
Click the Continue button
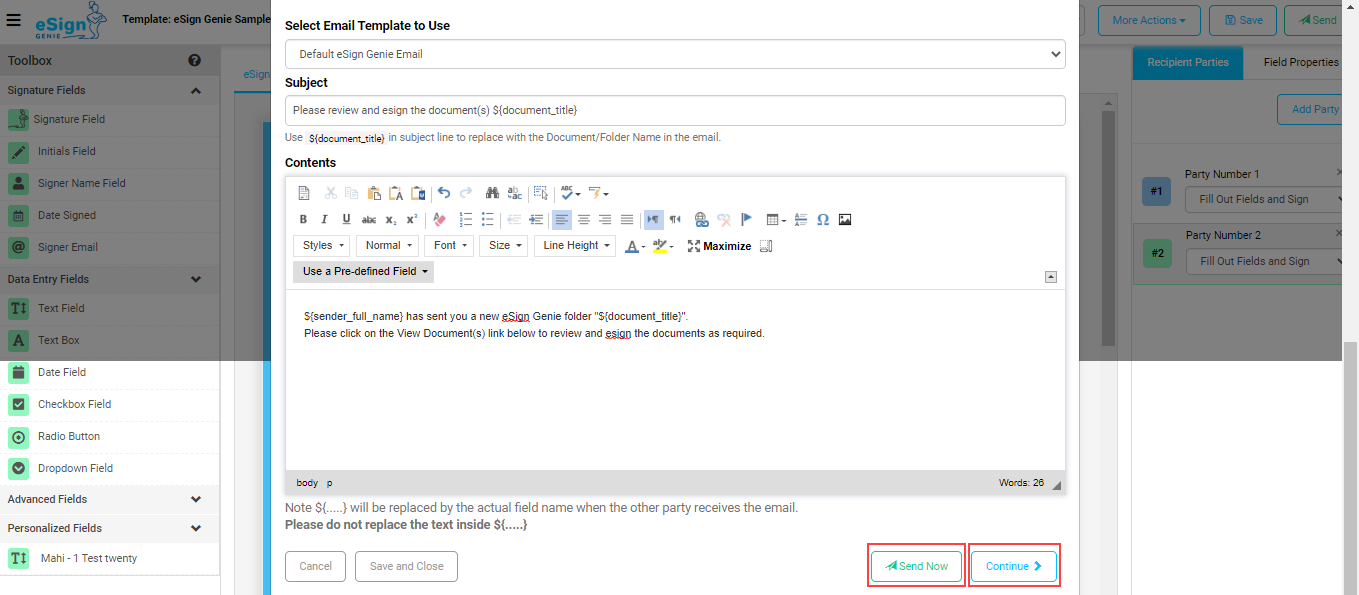pyautogui.click(x=1014, y=566)
